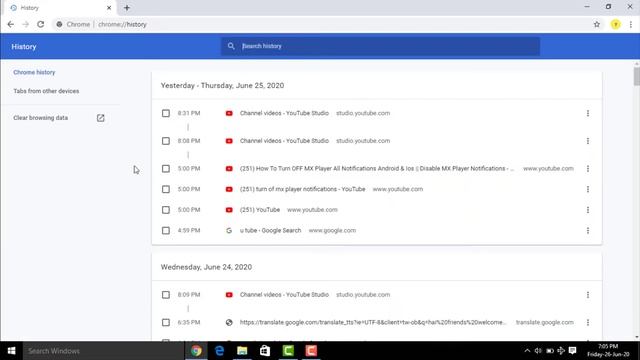Click the scrollbar down arrow
640x360 pixels.
637,338
